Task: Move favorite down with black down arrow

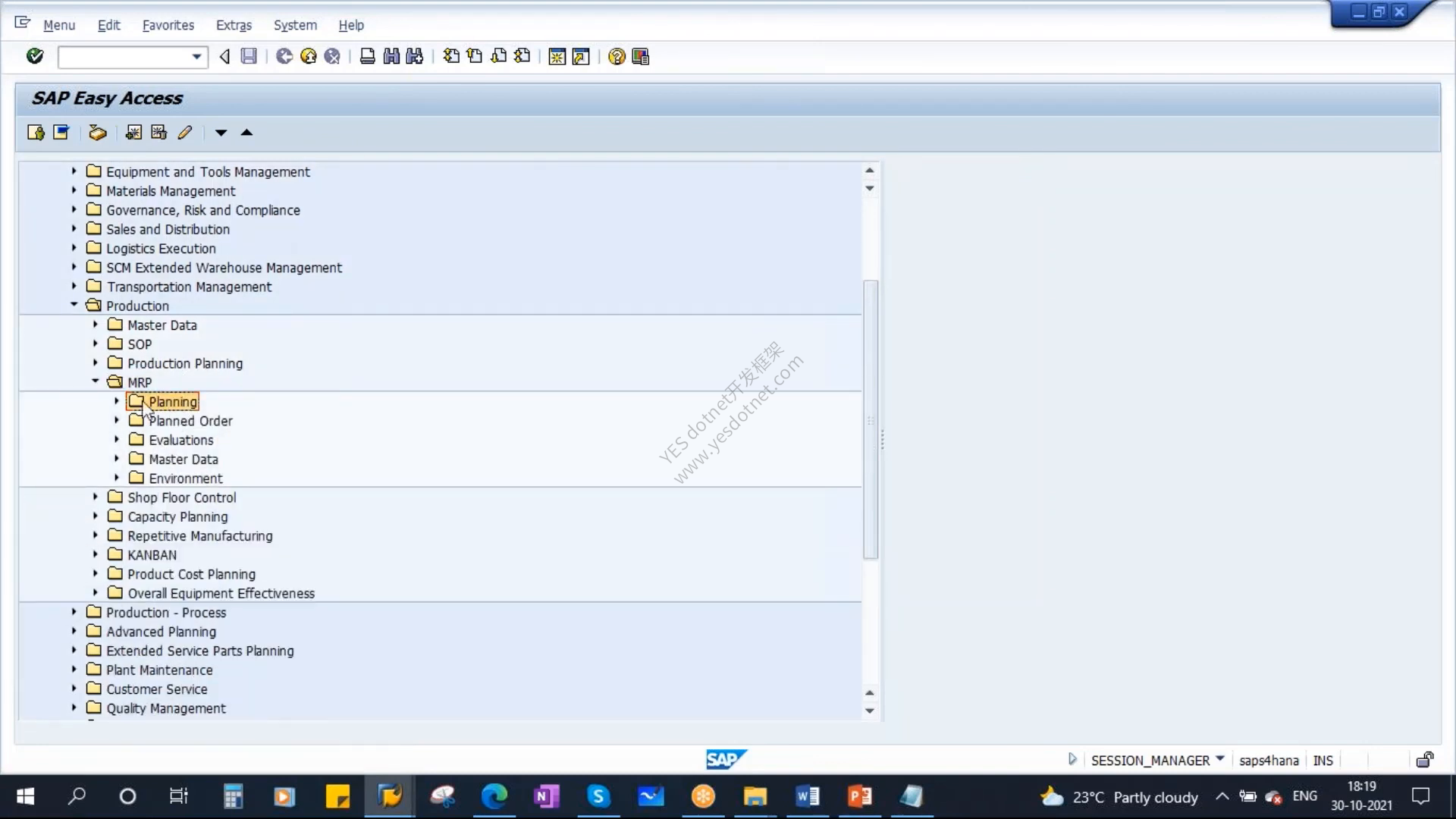Action: coord(221,133)
